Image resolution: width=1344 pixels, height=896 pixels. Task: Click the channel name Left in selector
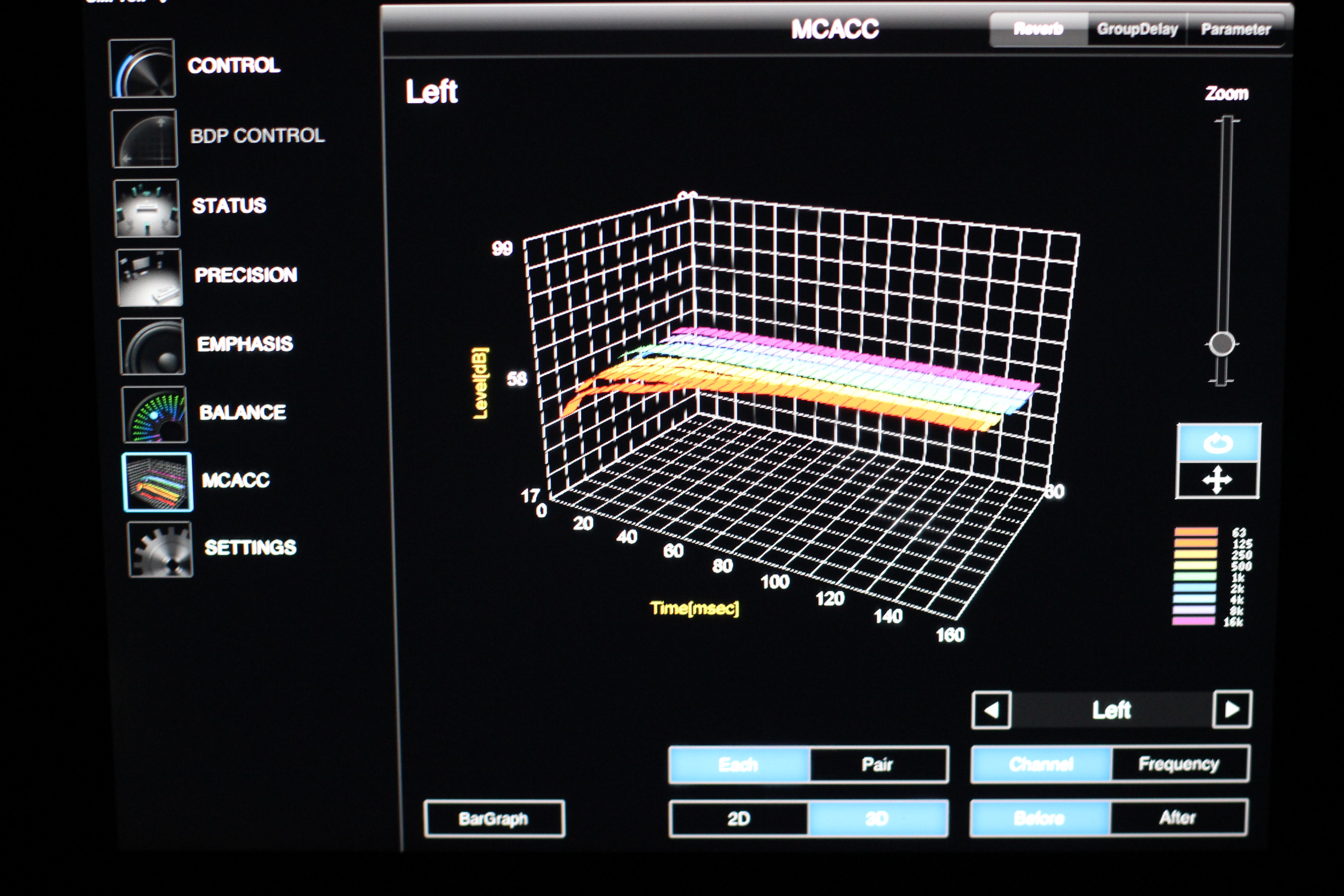[x=1111, y=710]
